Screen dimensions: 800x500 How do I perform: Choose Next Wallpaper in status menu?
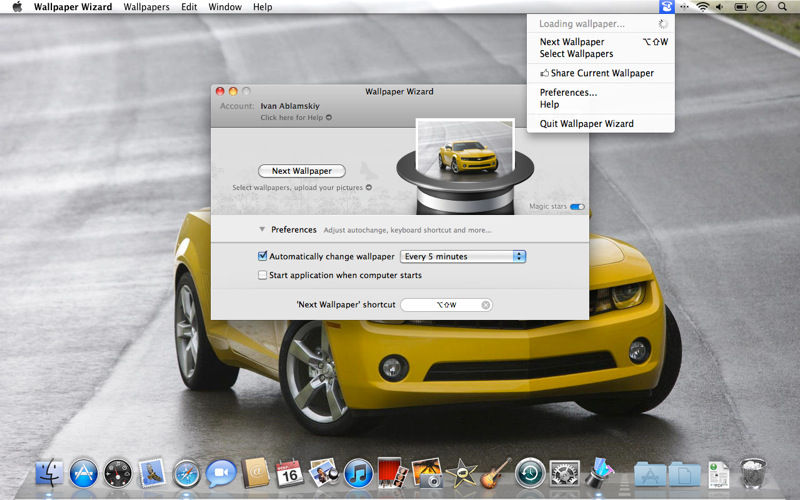click(601, 42)
